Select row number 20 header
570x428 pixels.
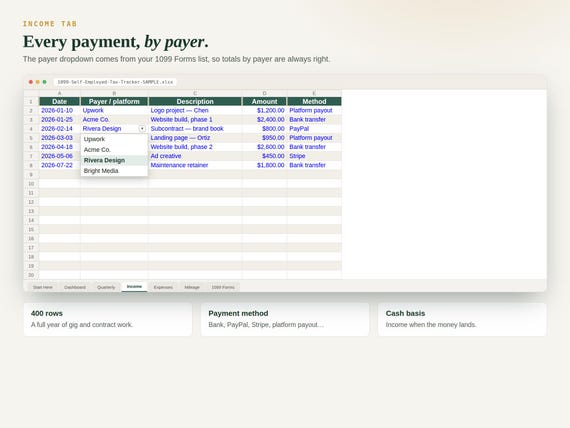click(31, 275)
